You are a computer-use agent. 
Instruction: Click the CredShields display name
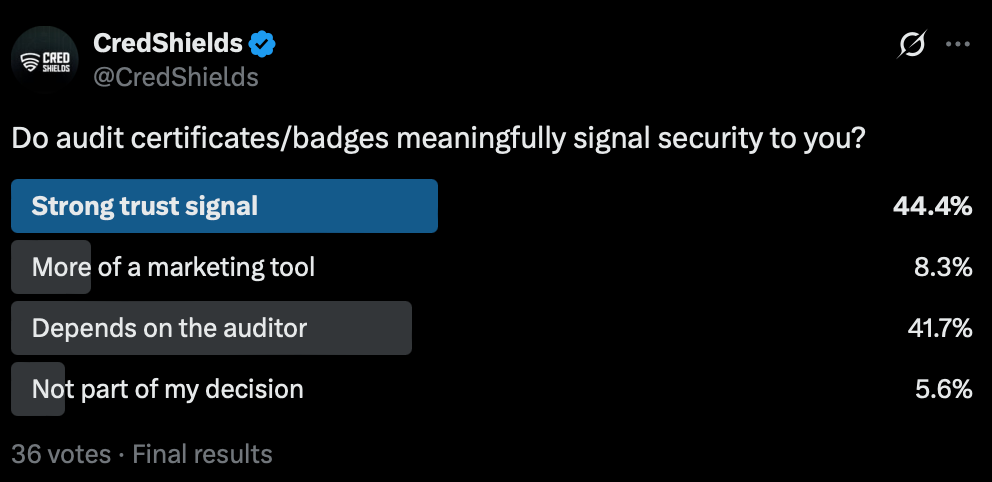pos(167,44)
